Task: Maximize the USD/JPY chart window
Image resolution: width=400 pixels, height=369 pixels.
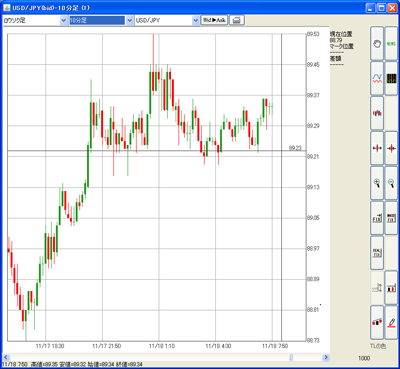Action: [x=382, y=8]
